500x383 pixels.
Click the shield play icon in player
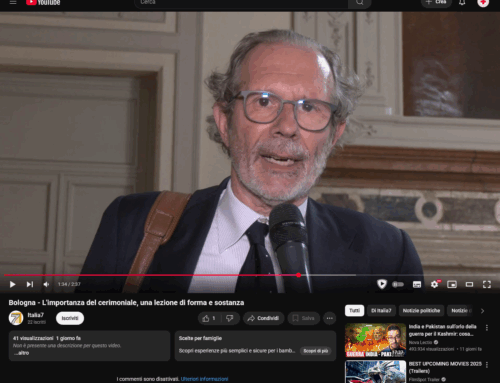pos(382,284)
